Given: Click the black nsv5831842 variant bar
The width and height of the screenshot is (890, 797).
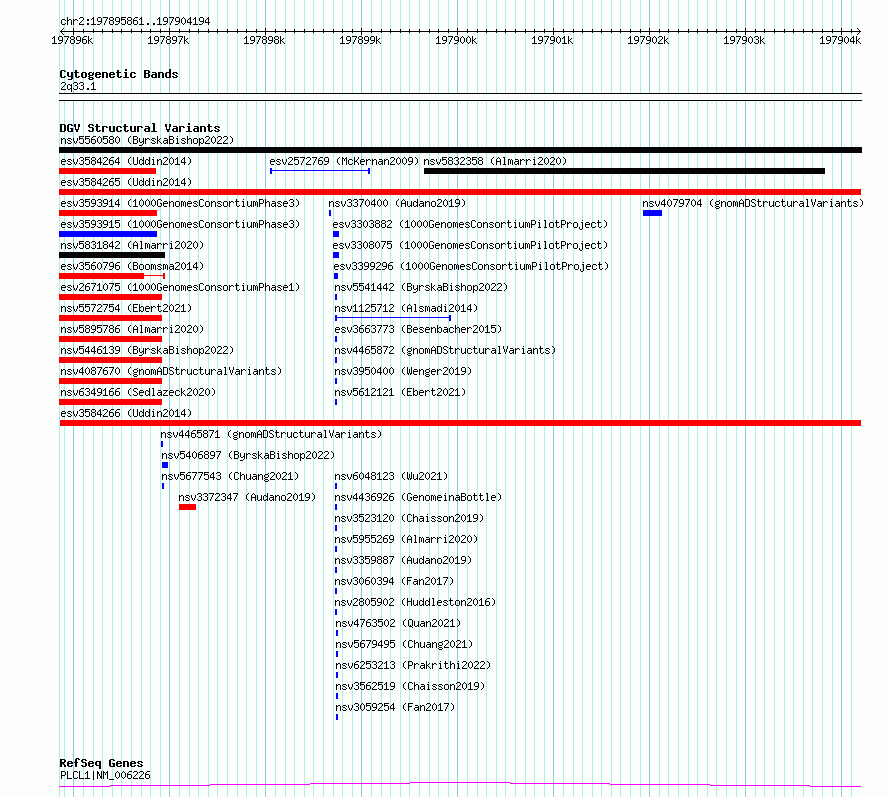Looking at the screenshot, I should point(112,255).
